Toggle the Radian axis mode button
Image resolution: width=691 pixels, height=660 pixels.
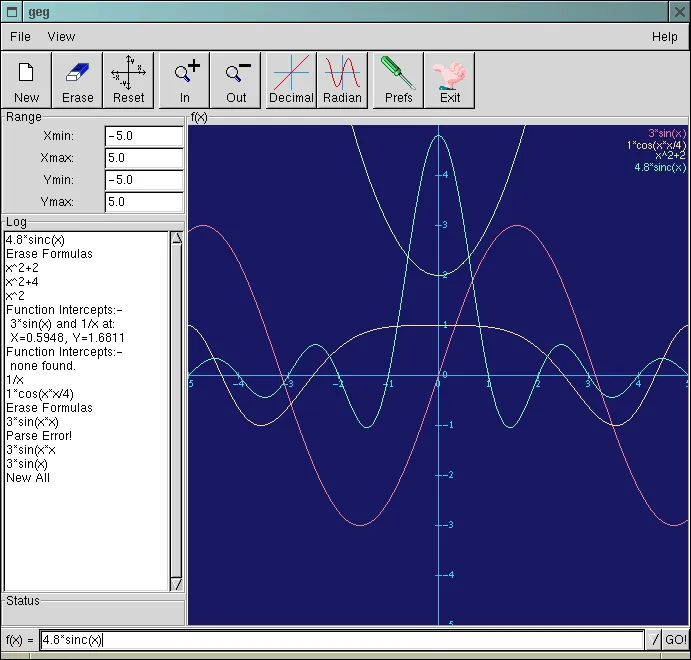pos(342,80)
